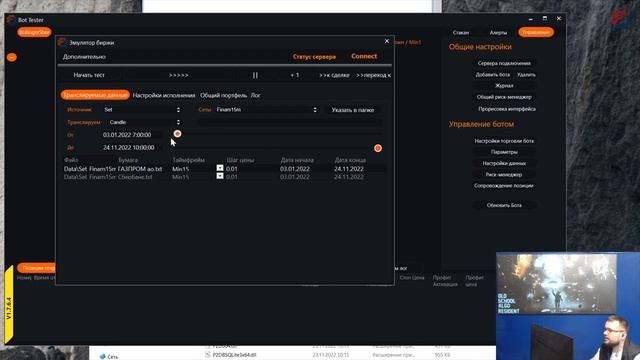Minimize the Bot Tester window
Viewport: 640px width, 360px height.
click(531, 19)
